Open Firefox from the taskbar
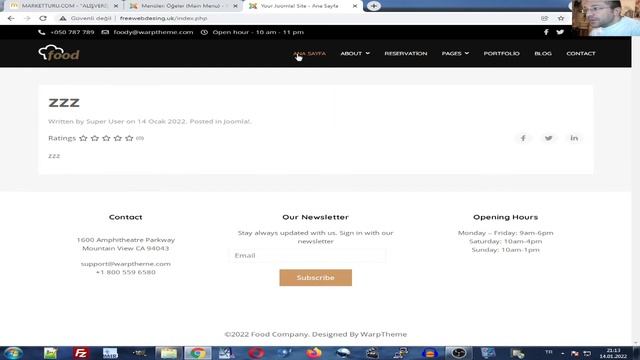 click(x=314, y=353)
